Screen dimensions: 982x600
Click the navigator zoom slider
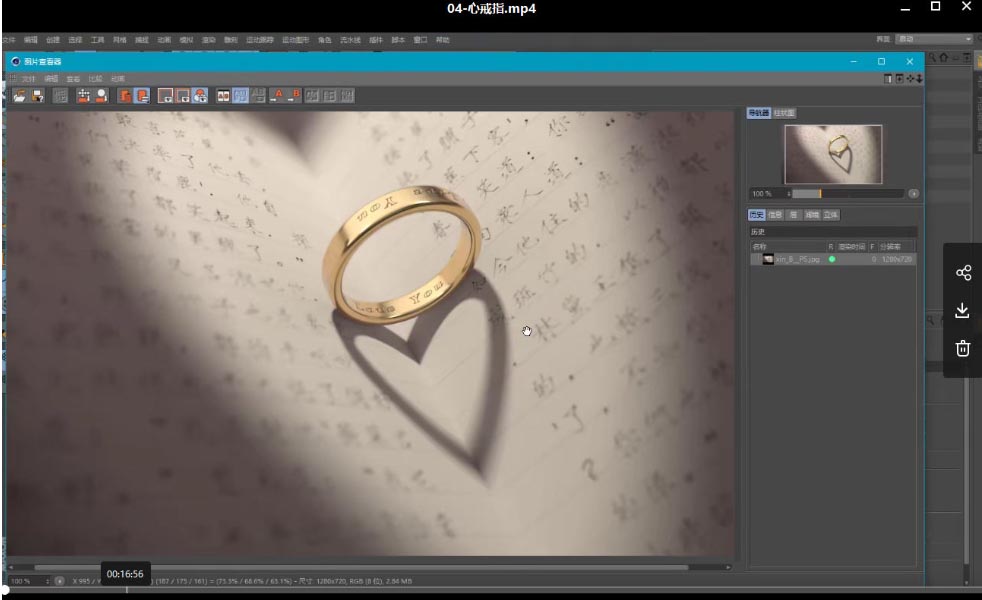tap(849, 194)
